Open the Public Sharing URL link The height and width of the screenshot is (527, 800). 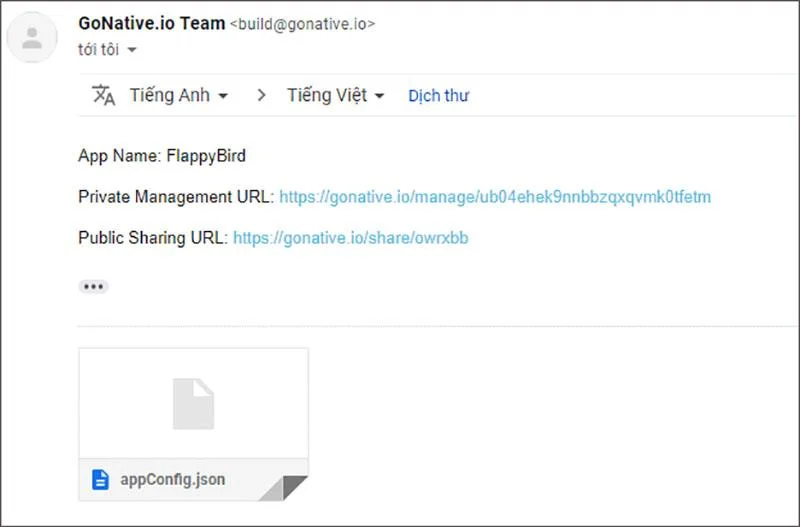(351, 238)
